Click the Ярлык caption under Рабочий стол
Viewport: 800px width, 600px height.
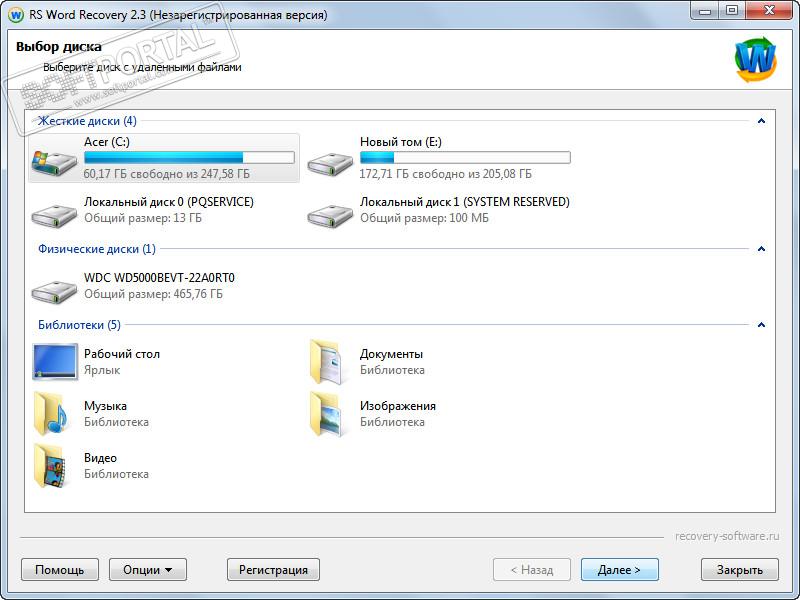click(102, 370)
